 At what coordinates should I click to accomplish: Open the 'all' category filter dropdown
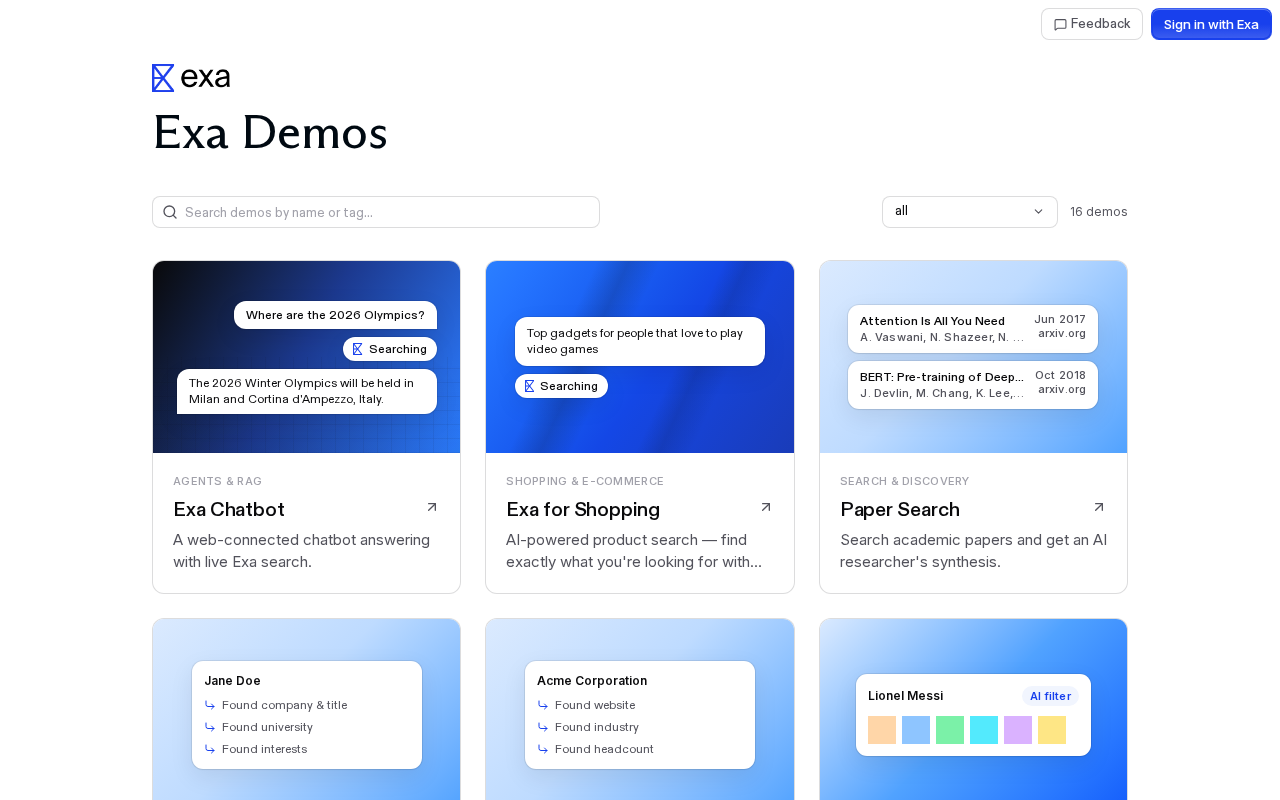970,212
